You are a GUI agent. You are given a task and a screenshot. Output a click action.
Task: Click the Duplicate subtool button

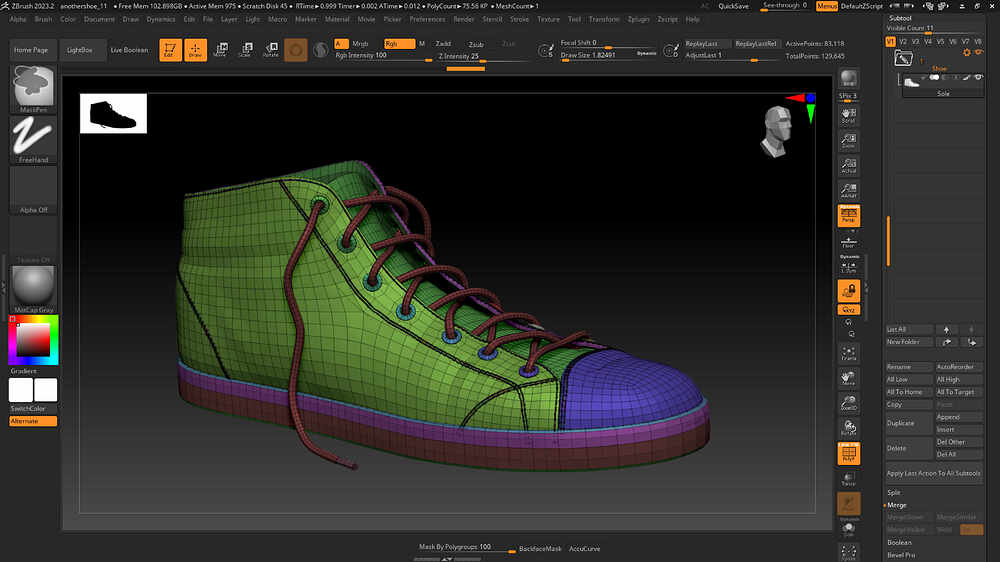pos(909,423)
